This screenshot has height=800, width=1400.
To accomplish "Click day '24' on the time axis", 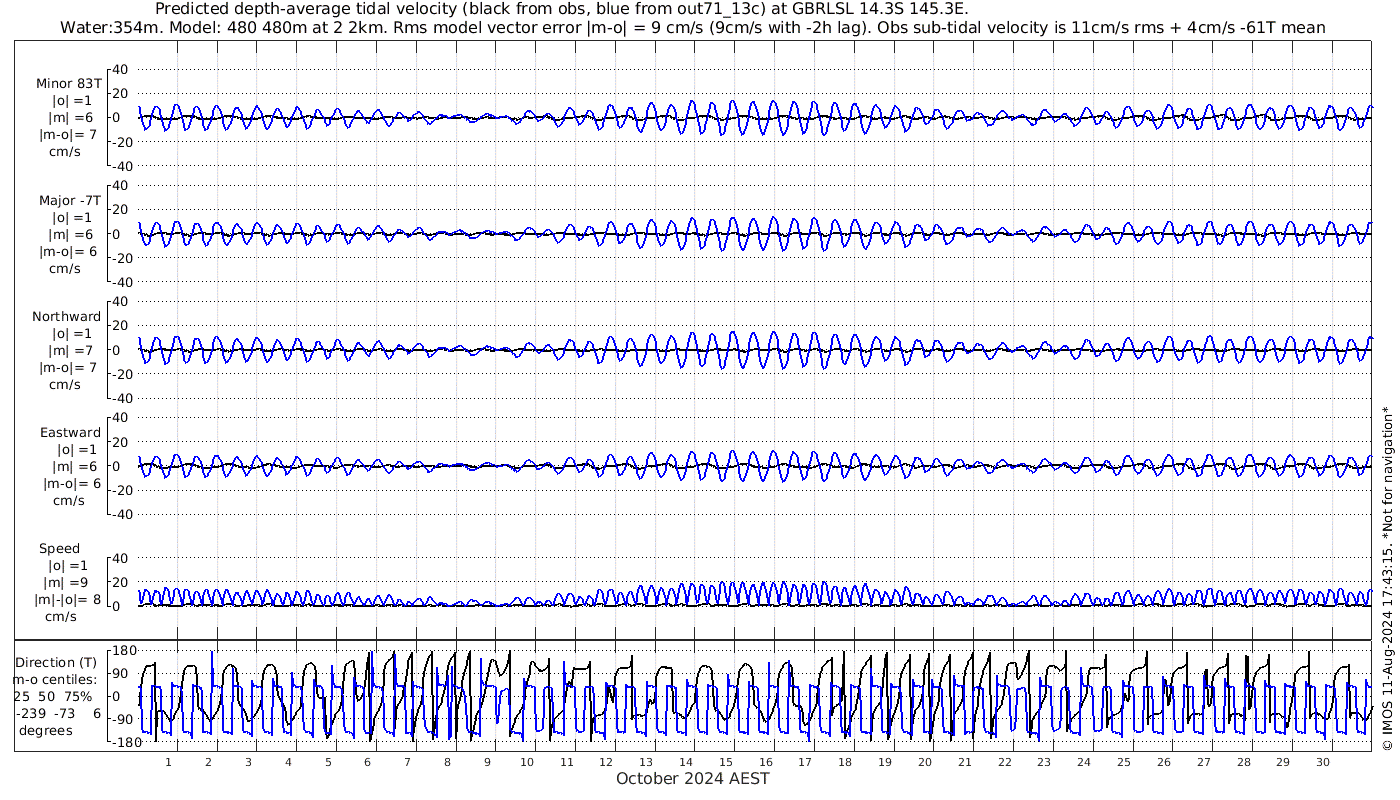I will [x=1084, y=762].
